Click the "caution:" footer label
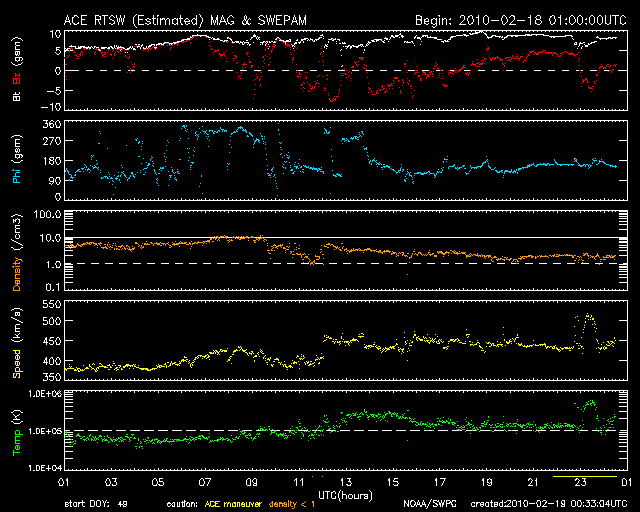The image size is (640, 512). (x=182, y=504)
